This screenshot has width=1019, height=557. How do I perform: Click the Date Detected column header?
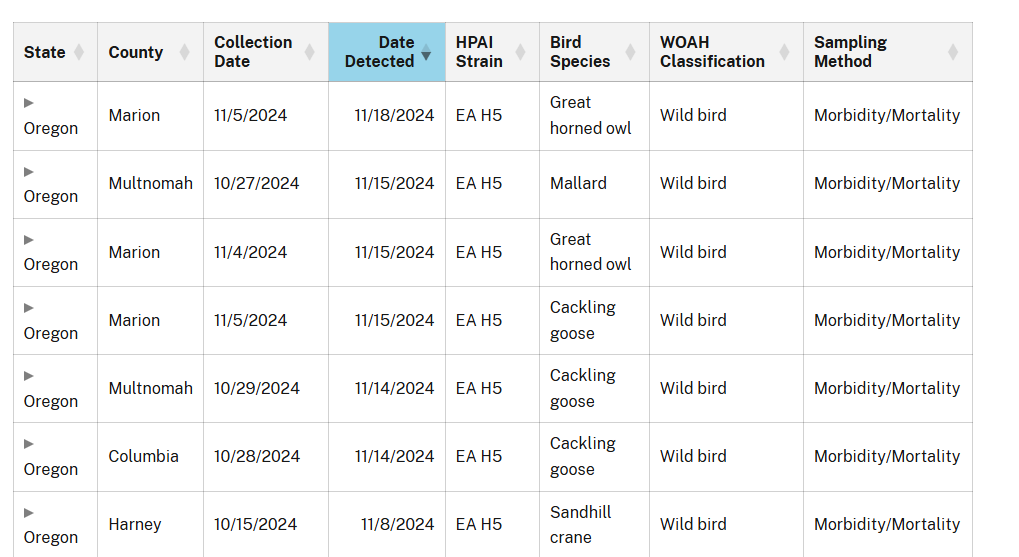[380, 52]
